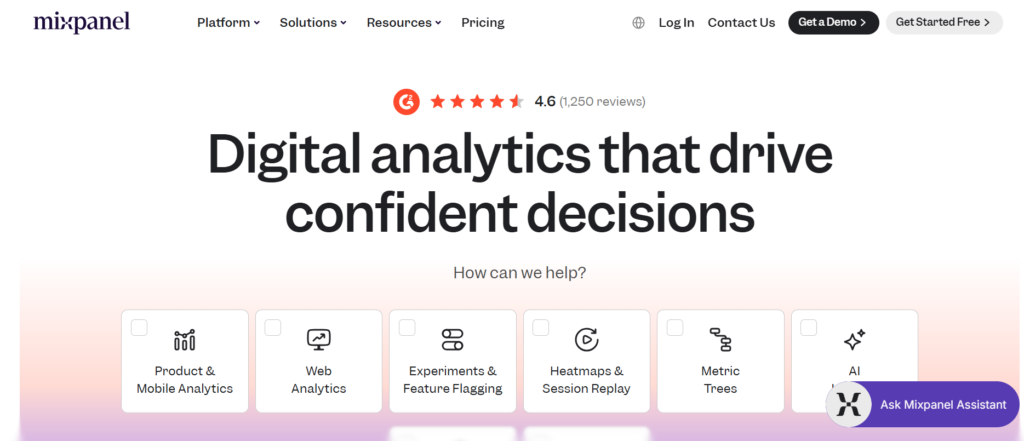Check the Product & Mobile Analytics checkbox
This screenshot has width=1024, height=441.
pos(139,327)
